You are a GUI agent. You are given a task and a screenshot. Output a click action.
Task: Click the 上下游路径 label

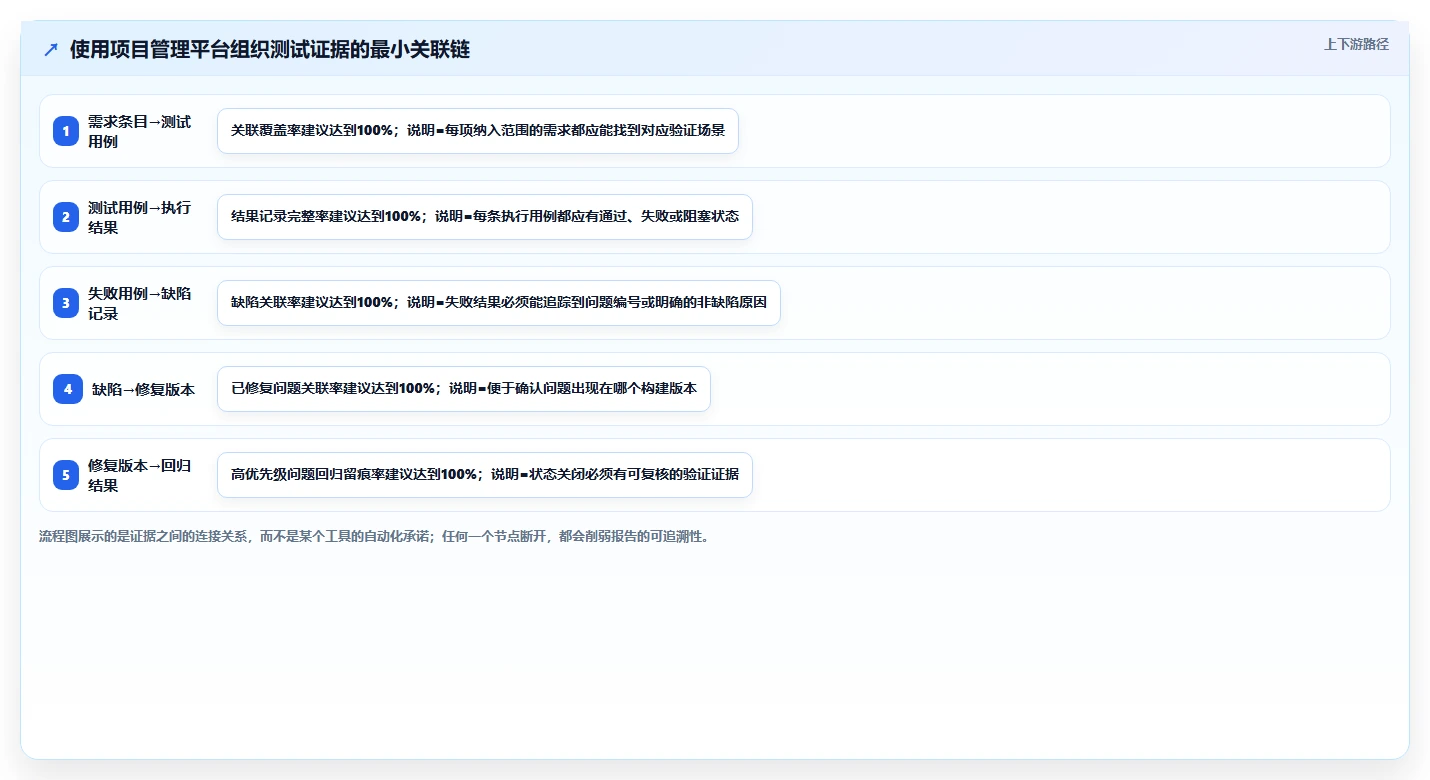1356,44
